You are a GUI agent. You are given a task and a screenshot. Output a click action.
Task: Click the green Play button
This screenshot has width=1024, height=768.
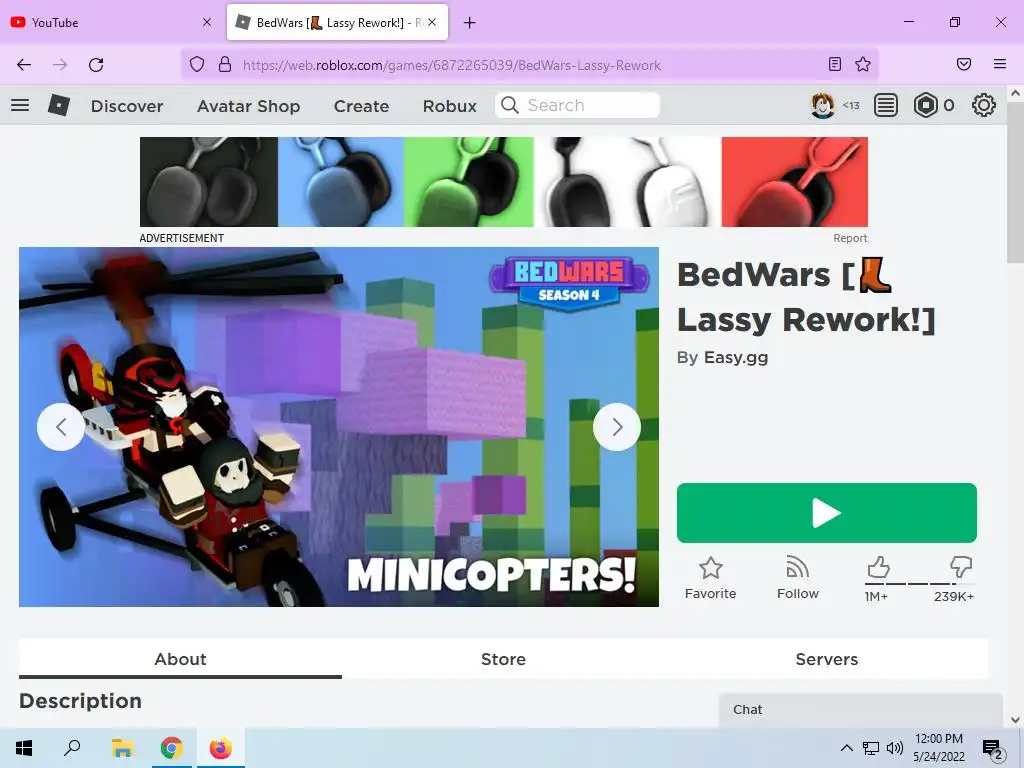827,513
